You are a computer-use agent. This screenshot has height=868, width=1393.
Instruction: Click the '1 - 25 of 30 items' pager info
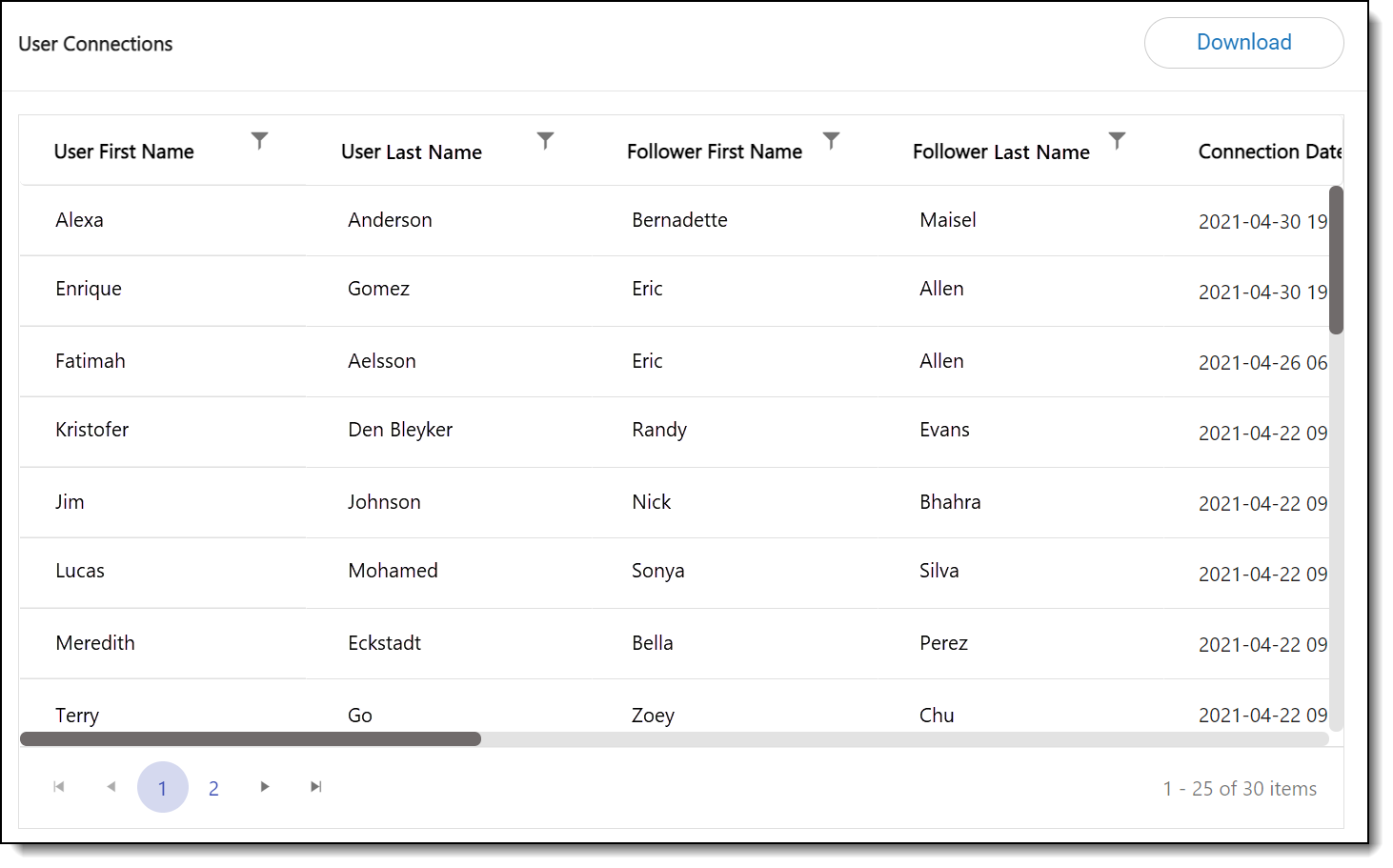tap(1240, 789)
